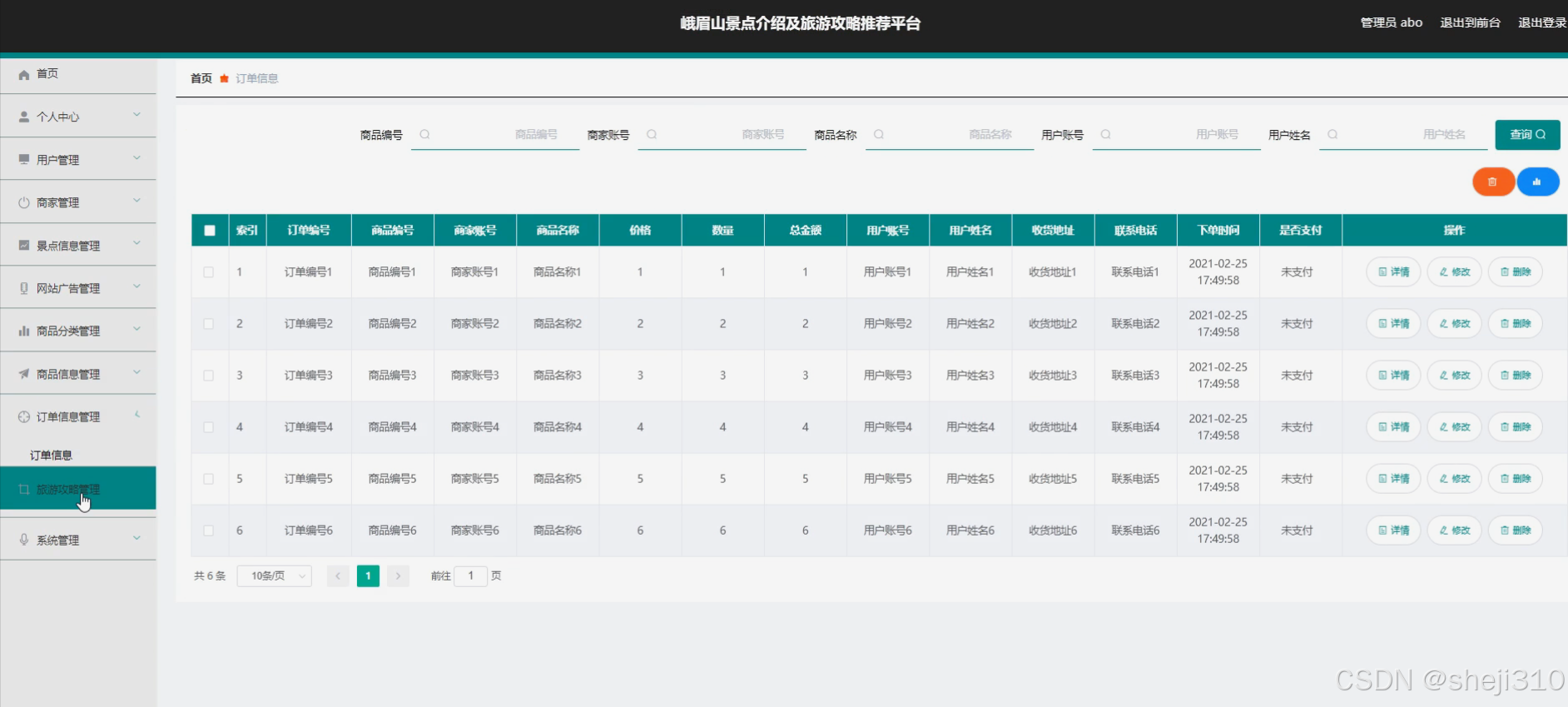Go to pagination page 1
Viewport: 1568px width, 707px height.
[368, 576]
